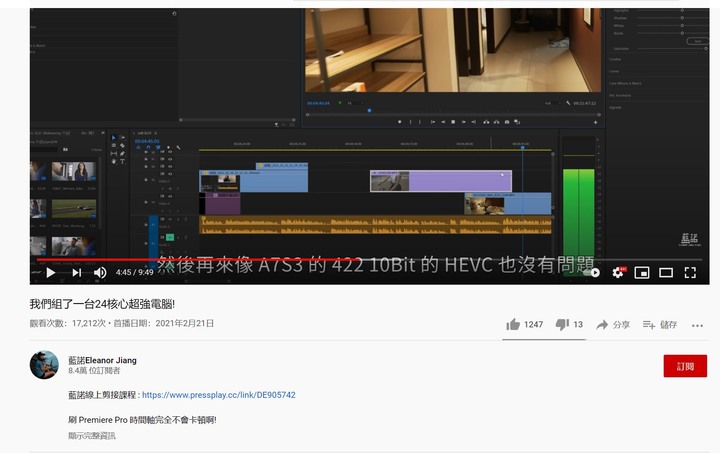Click the time display 4:45 / 9:49
Screen dimensions: 720x453
[135, 272]
